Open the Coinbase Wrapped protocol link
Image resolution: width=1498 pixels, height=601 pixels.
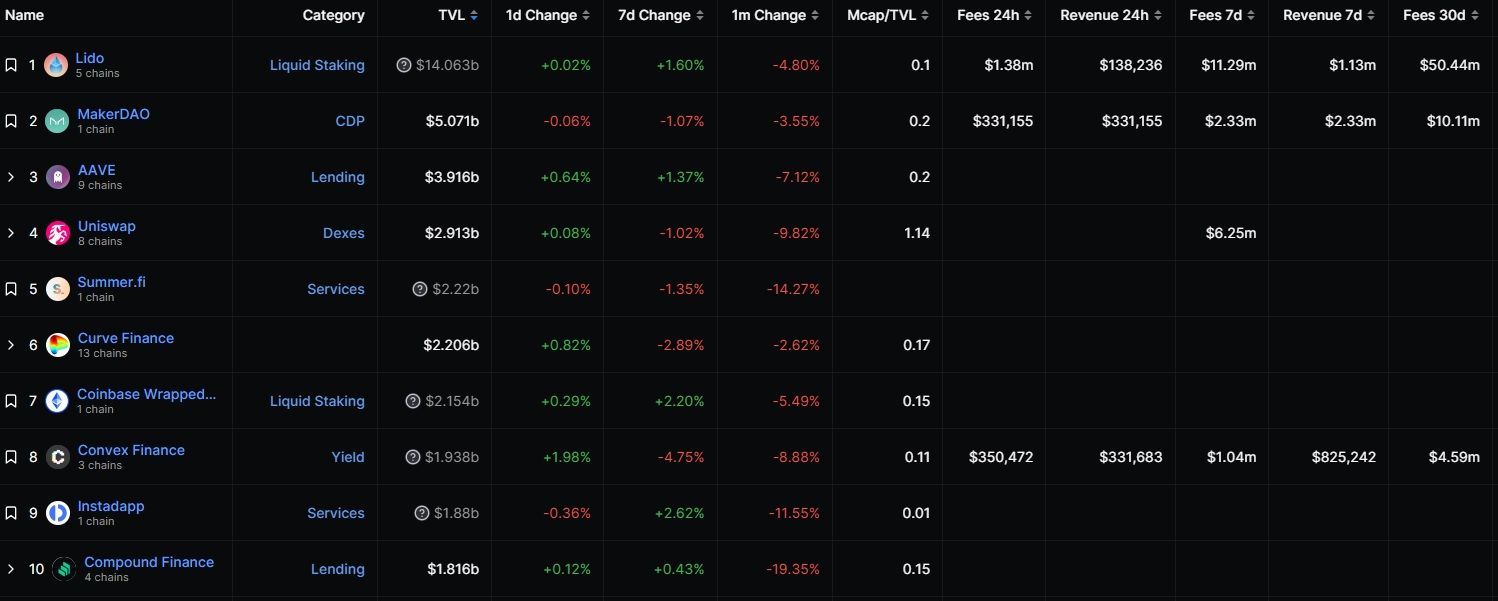(x=146, y=394)
